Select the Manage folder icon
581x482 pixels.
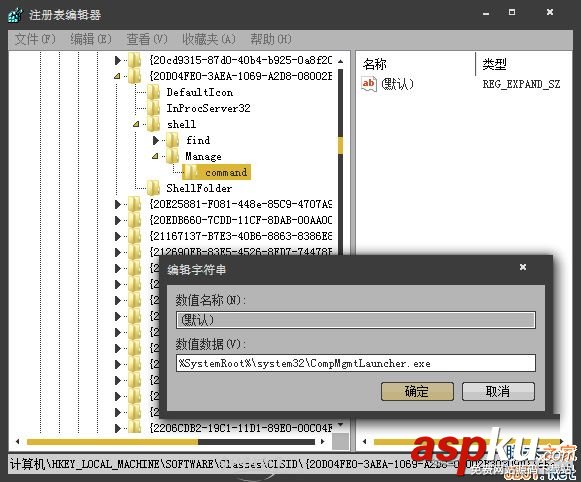(173, 156)
